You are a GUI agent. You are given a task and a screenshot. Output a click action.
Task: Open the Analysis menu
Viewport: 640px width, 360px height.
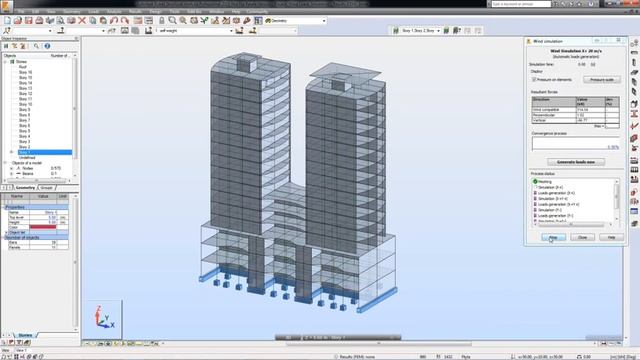click(114, 11)
